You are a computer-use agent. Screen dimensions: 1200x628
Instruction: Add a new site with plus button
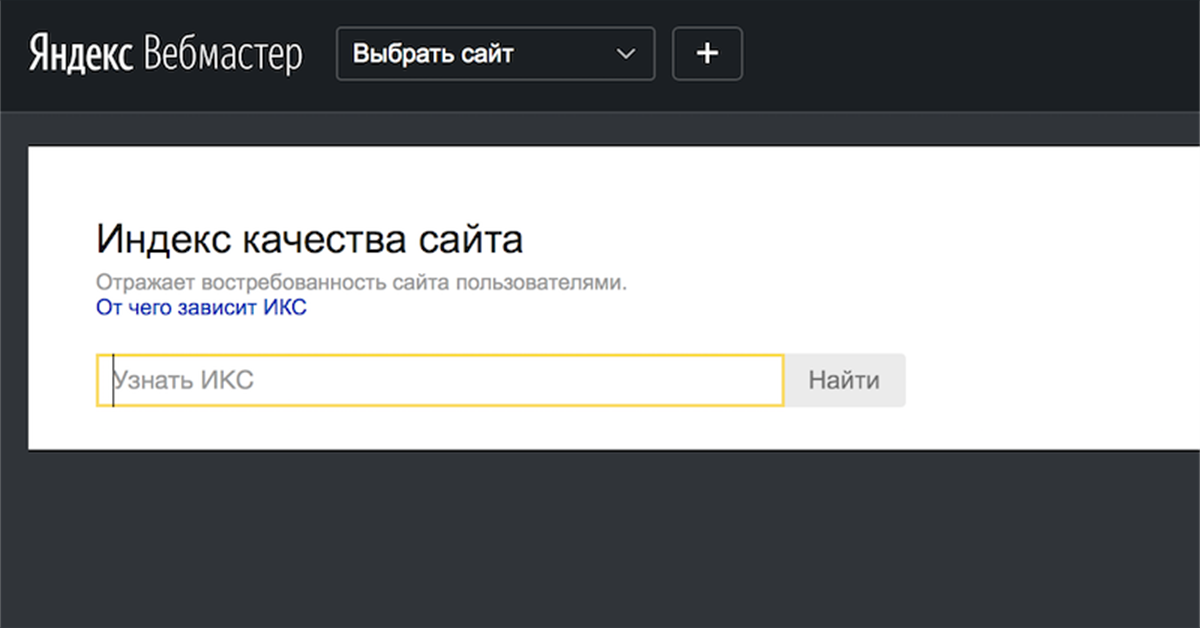pyautogui.click(x=707, y=54)
